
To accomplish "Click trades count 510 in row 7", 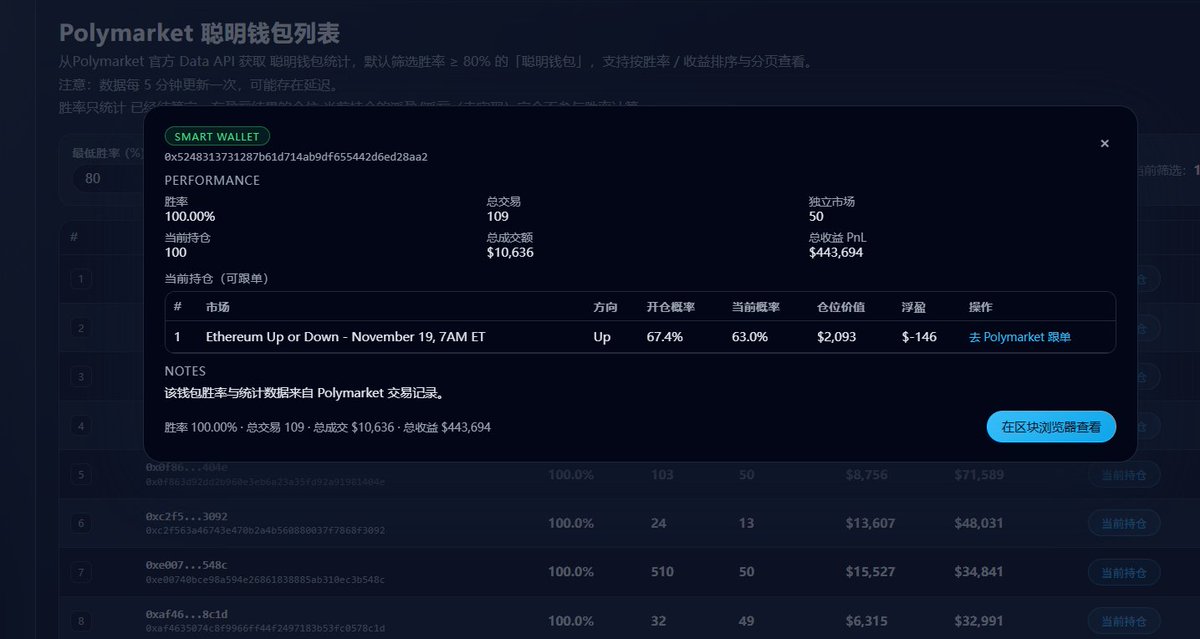I will [662, 572].
